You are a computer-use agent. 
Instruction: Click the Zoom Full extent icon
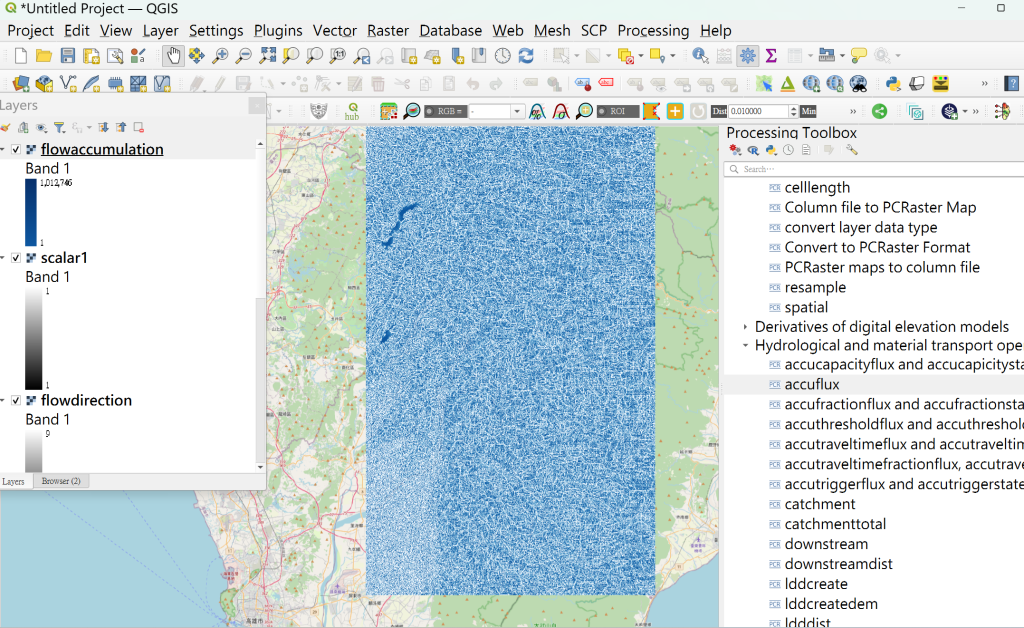[x=267, y=55]
